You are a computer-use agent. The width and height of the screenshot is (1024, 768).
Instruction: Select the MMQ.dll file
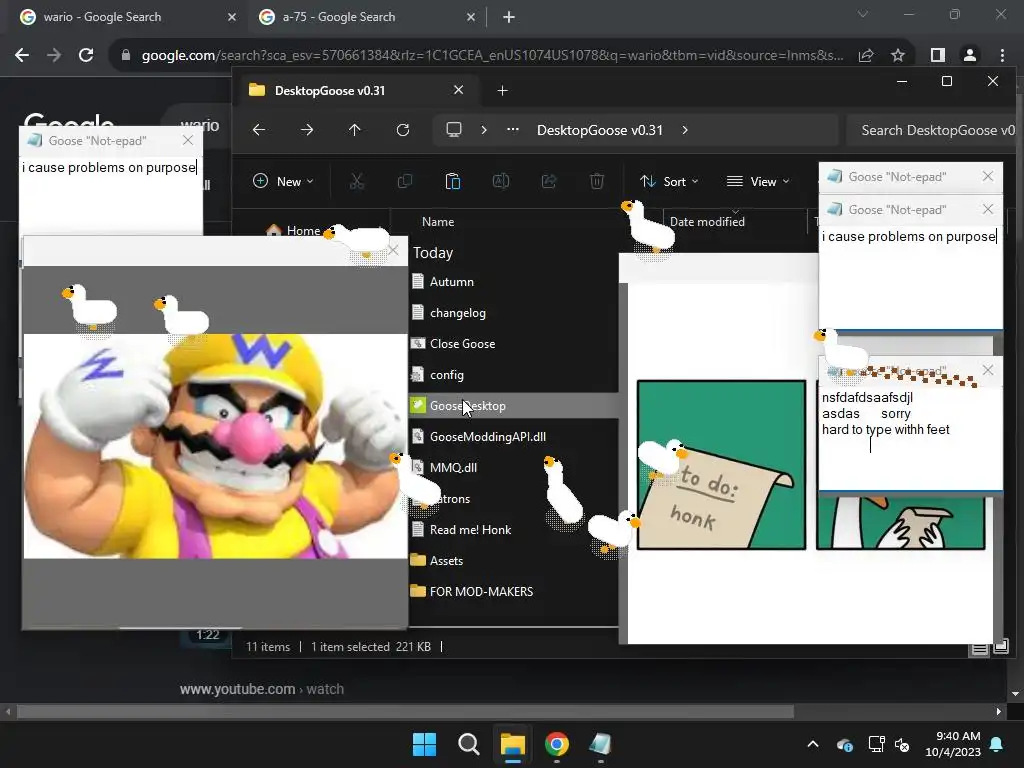453,468
